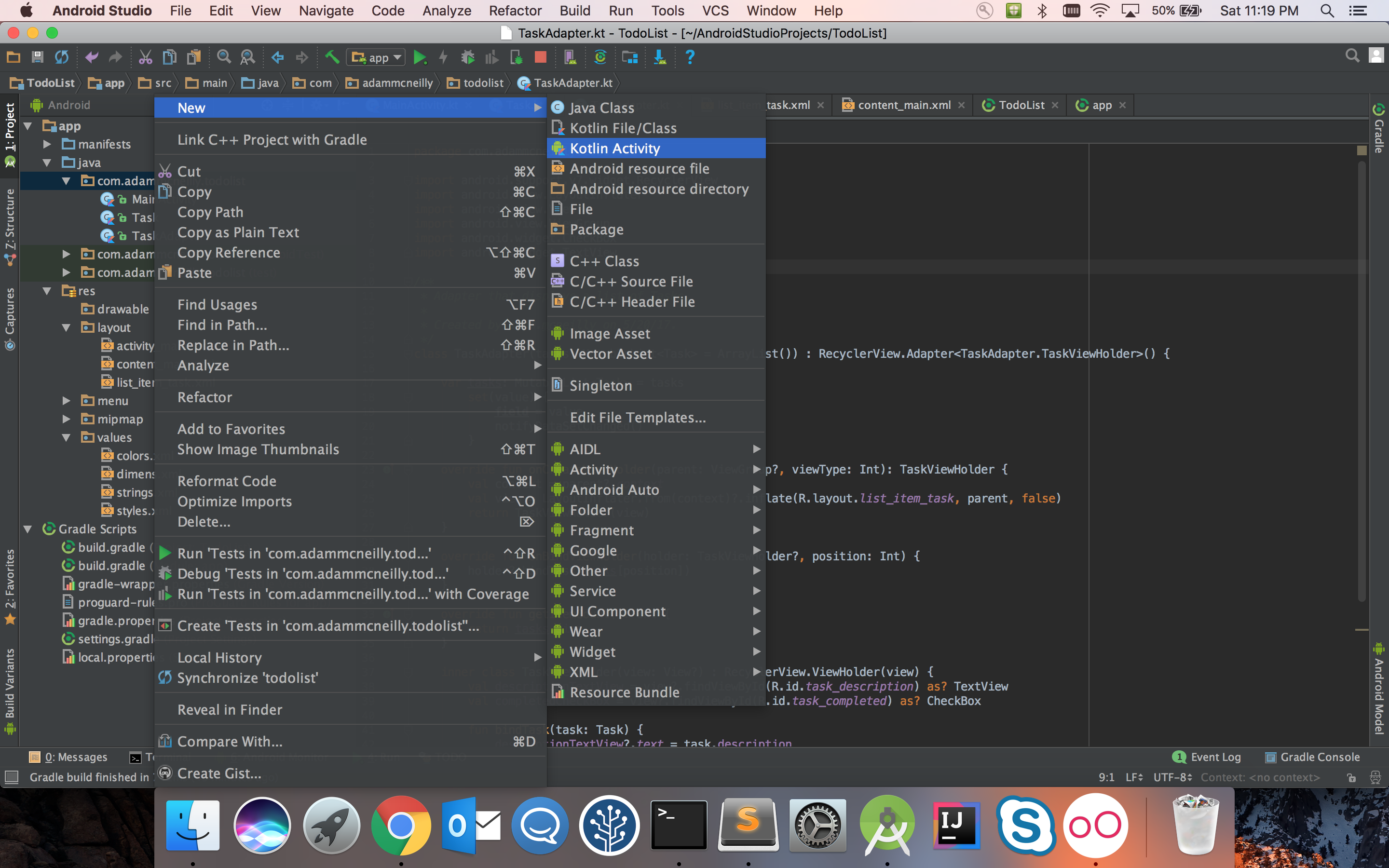
Task: Open the SDK Manager download icon
Action: coord(660,57)
